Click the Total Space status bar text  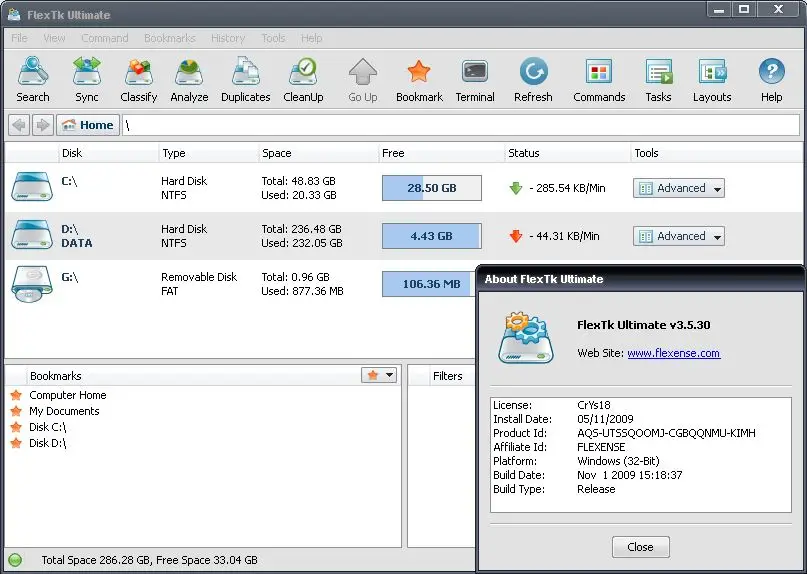click(149, 560)
